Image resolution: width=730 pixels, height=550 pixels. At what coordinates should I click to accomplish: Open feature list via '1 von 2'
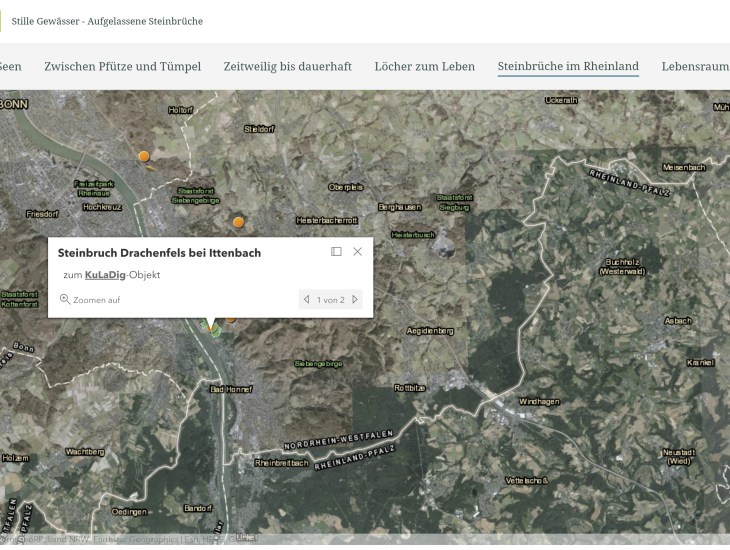tap(331, 300)
